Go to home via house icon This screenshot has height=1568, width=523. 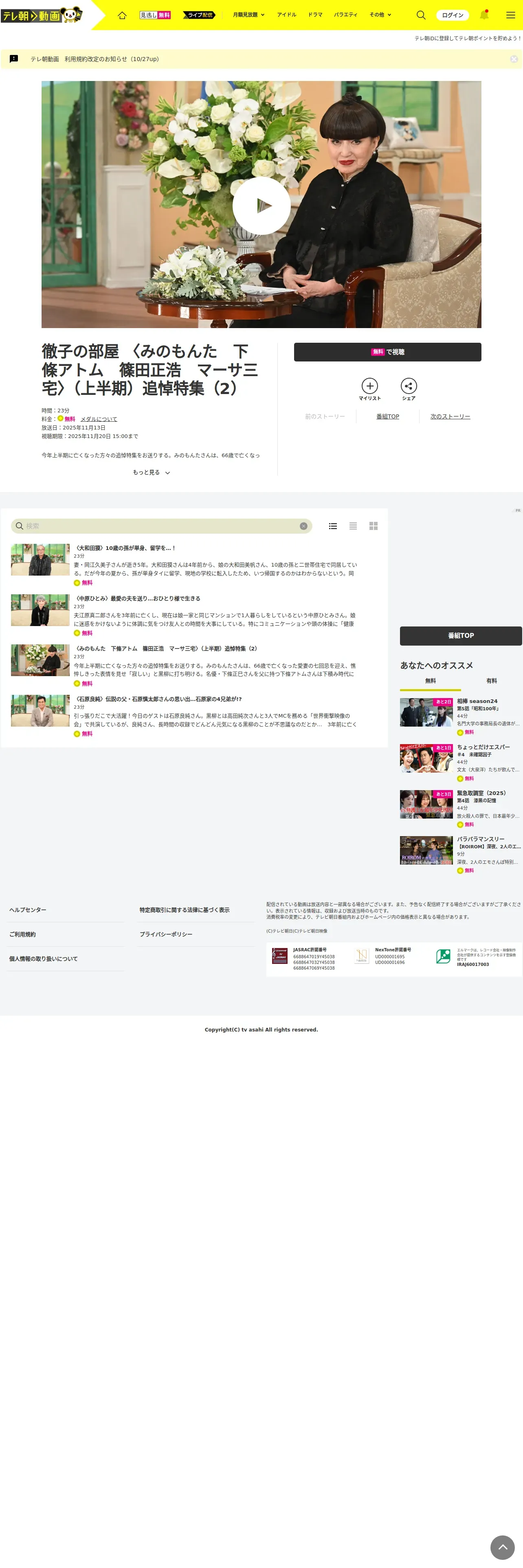tap(122, 15)
